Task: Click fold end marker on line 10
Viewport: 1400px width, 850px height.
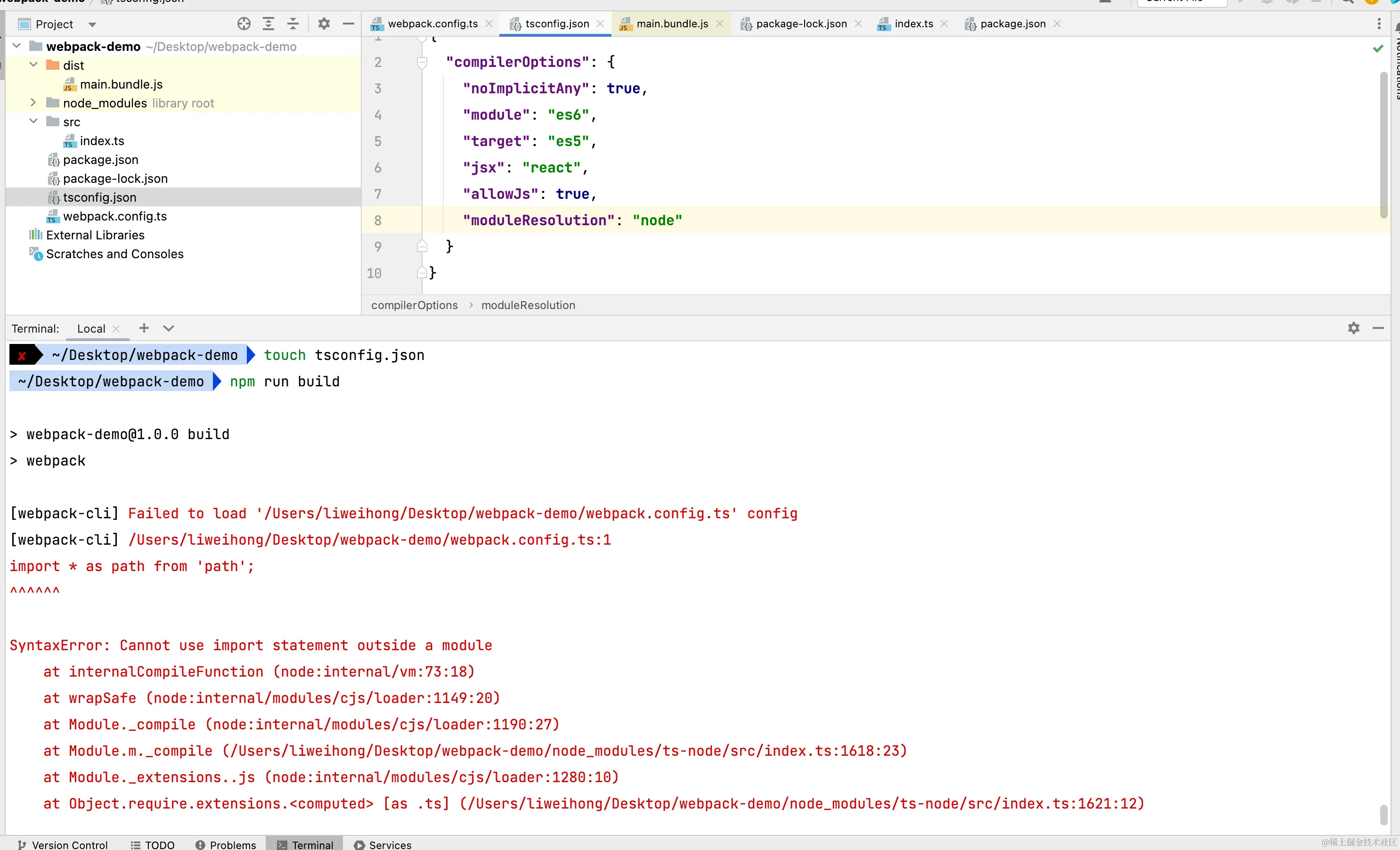Action: coord(422,273)
